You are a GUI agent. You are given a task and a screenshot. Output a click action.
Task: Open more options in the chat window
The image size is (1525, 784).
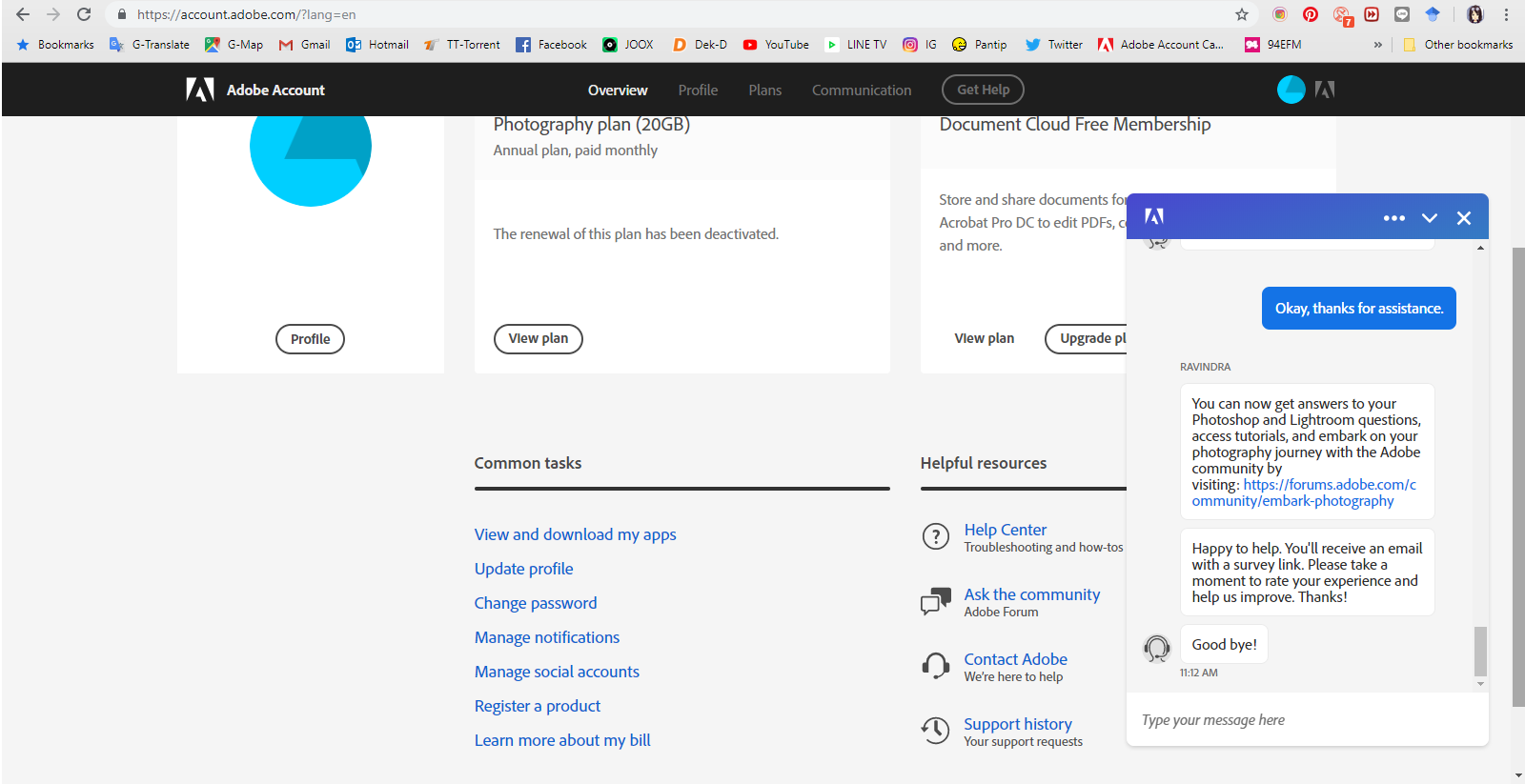pos(1394,218)
